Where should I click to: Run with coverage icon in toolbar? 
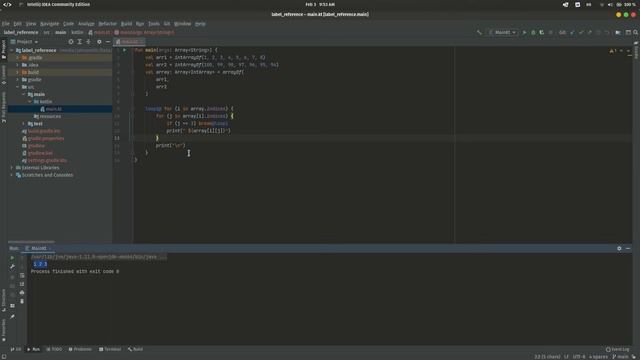pos(542,32)
